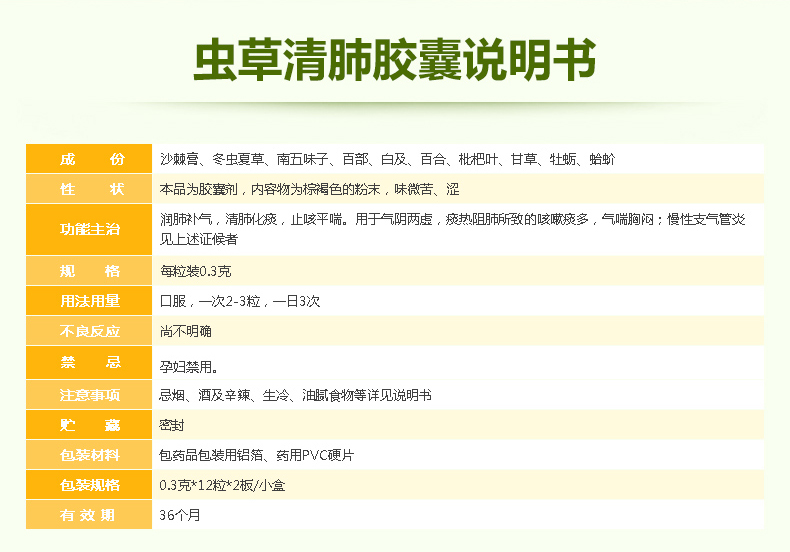Select the 功能主治 label cell
Image resolution: width=790 pixels, height=552 pixels.
(89, 229)
